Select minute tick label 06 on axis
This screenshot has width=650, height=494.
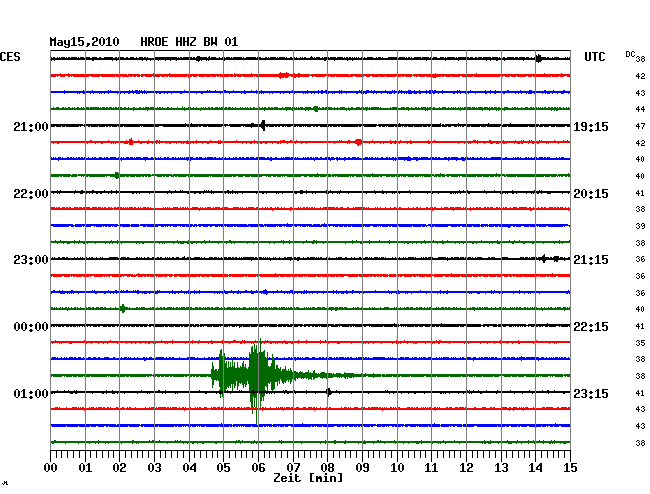click(258, 467)
